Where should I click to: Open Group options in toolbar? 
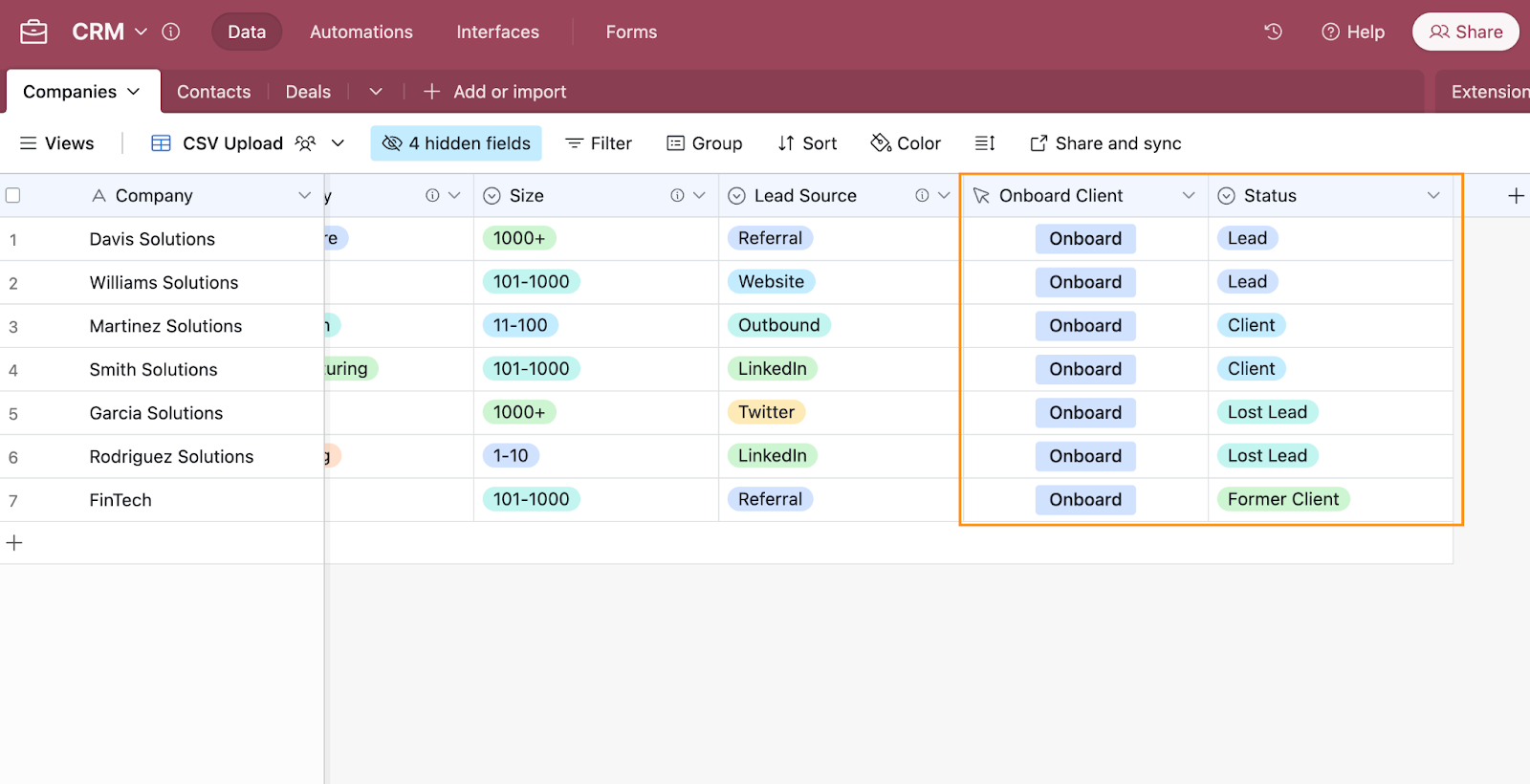pos(705,143)
